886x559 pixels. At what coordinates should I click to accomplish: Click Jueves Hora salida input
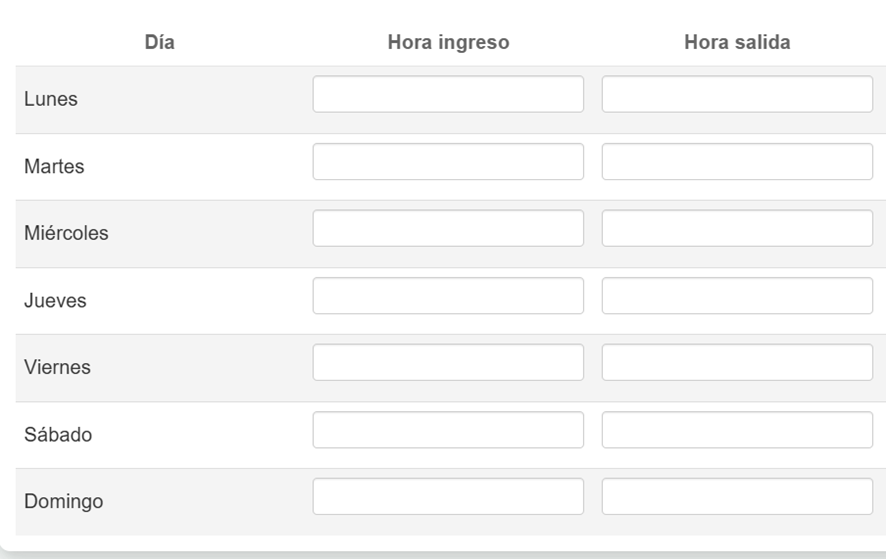737,296
